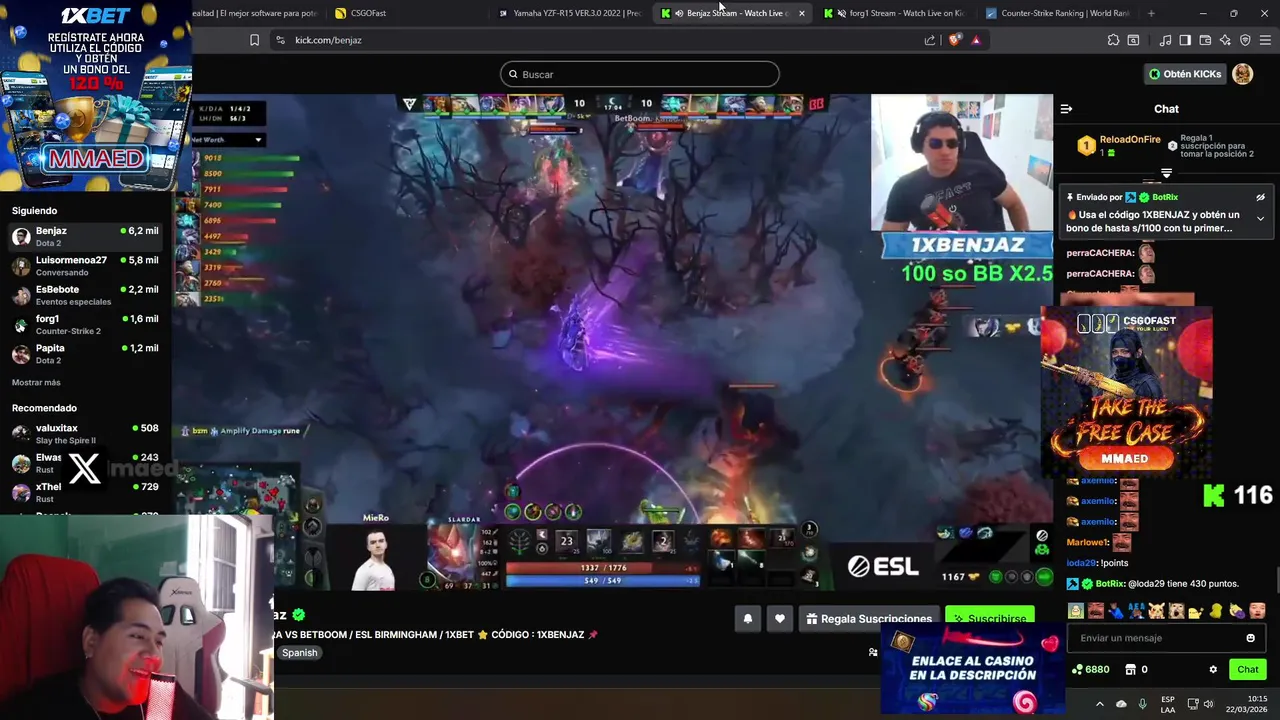The image size is (1280, 720).
Task: Open the Brave Wallet icon
Action: [x=1205, y=40]
